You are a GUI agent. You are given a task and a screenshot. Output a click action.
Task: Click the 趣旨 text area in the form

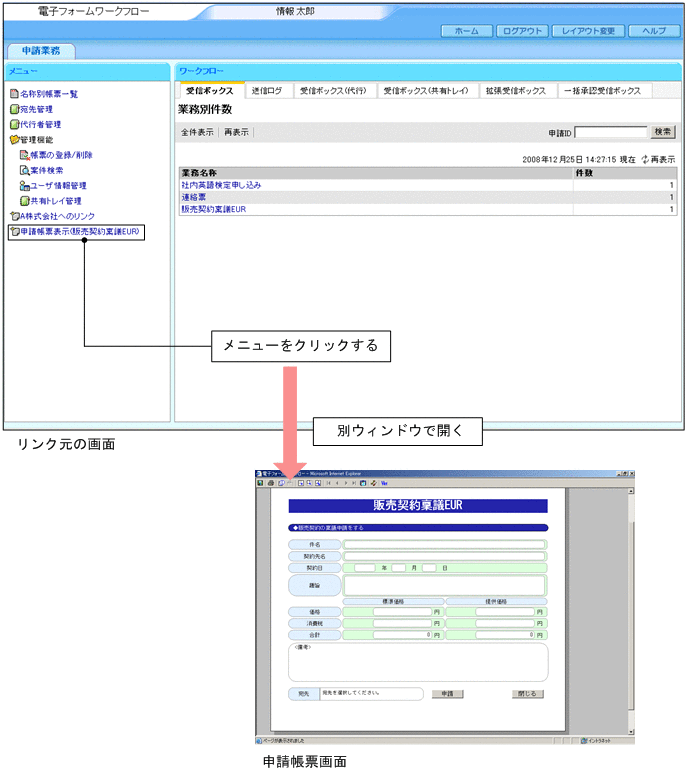444,585
